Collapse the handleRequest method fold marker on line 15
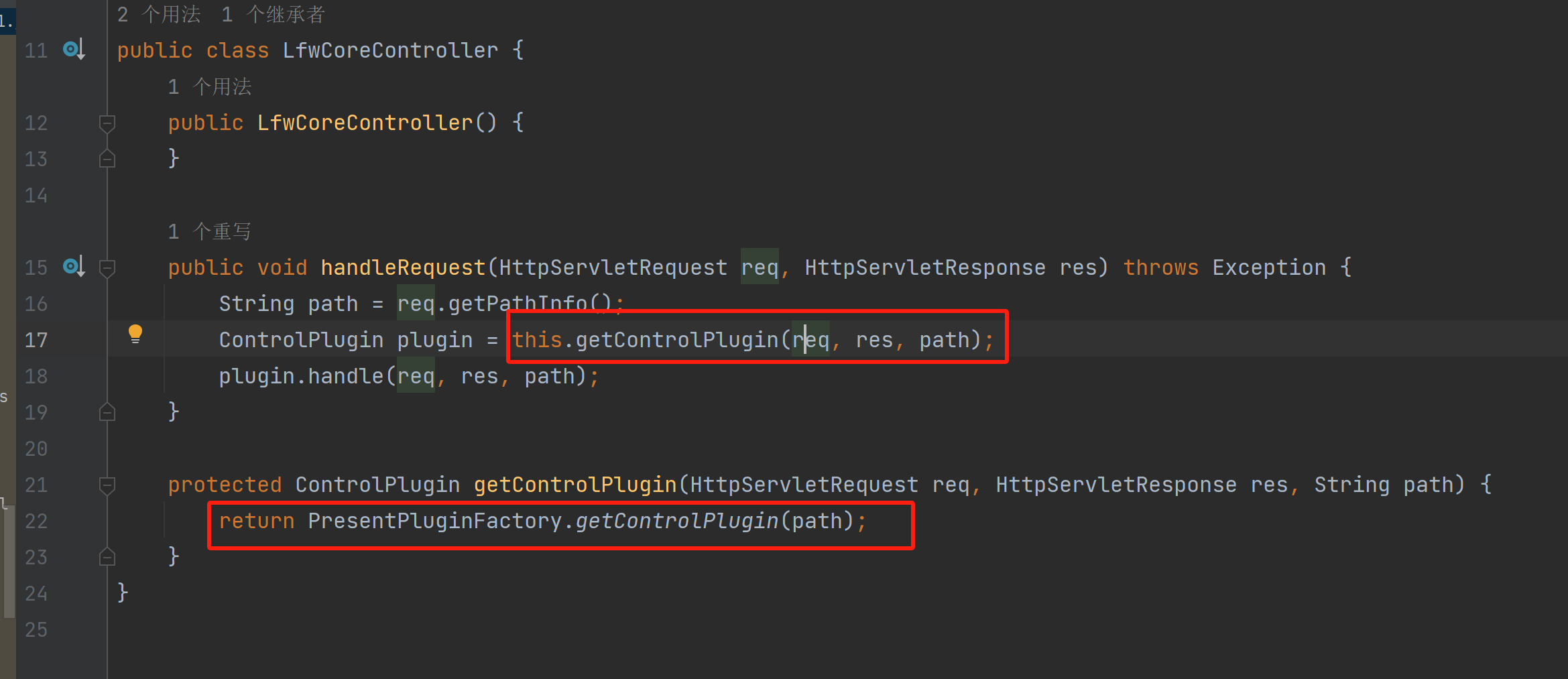The width and height of the screenshot is (1568, 679). [x=107, y=268]
